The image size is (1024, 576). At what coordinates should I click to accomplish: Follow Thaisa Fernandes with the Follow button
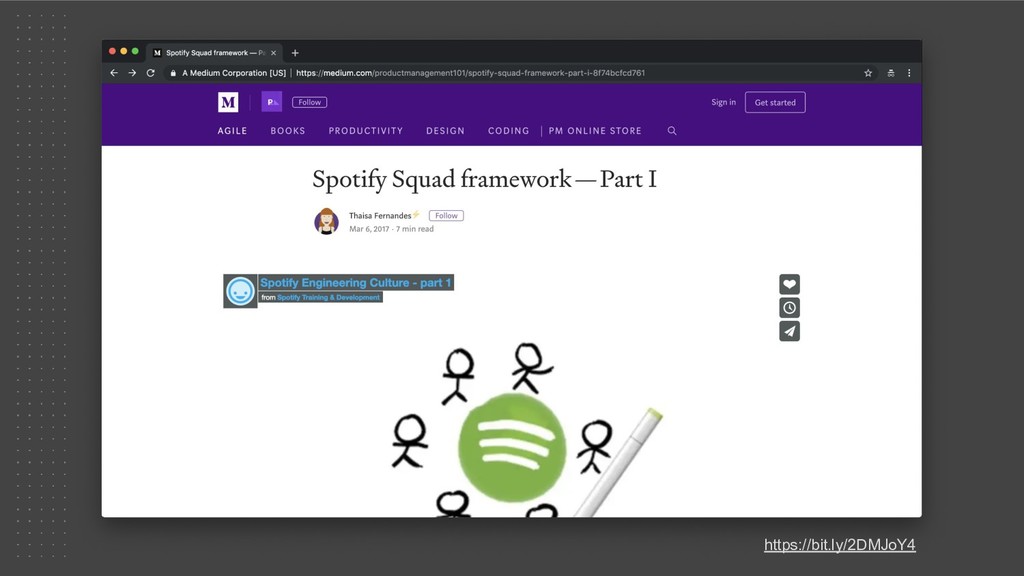click(x=446, y=216)
